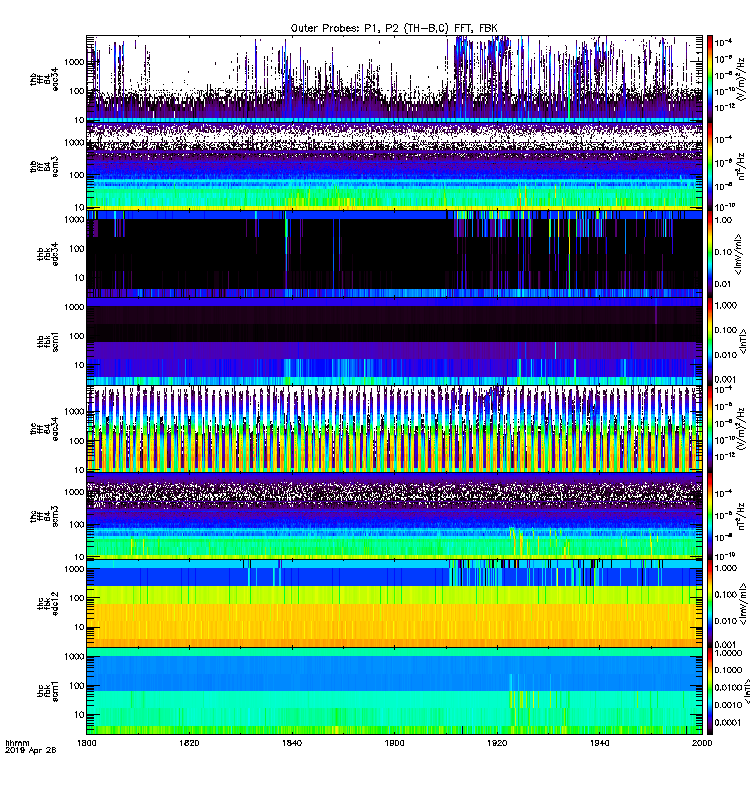Click the '1000' frequency tick of thc eac34 panel

(x=74, y=412)
